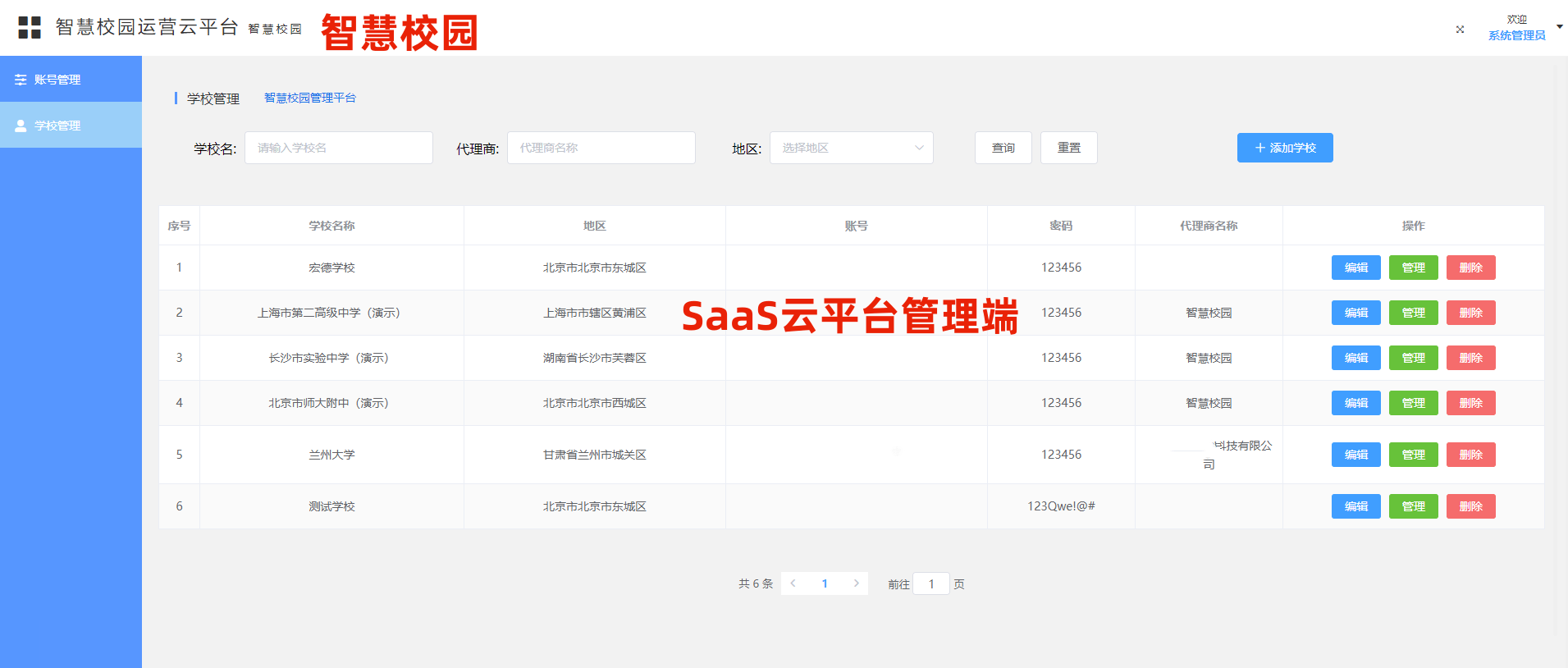Edit the 宏德学校 row
1568x668 pixels.
coord(1356,268)
